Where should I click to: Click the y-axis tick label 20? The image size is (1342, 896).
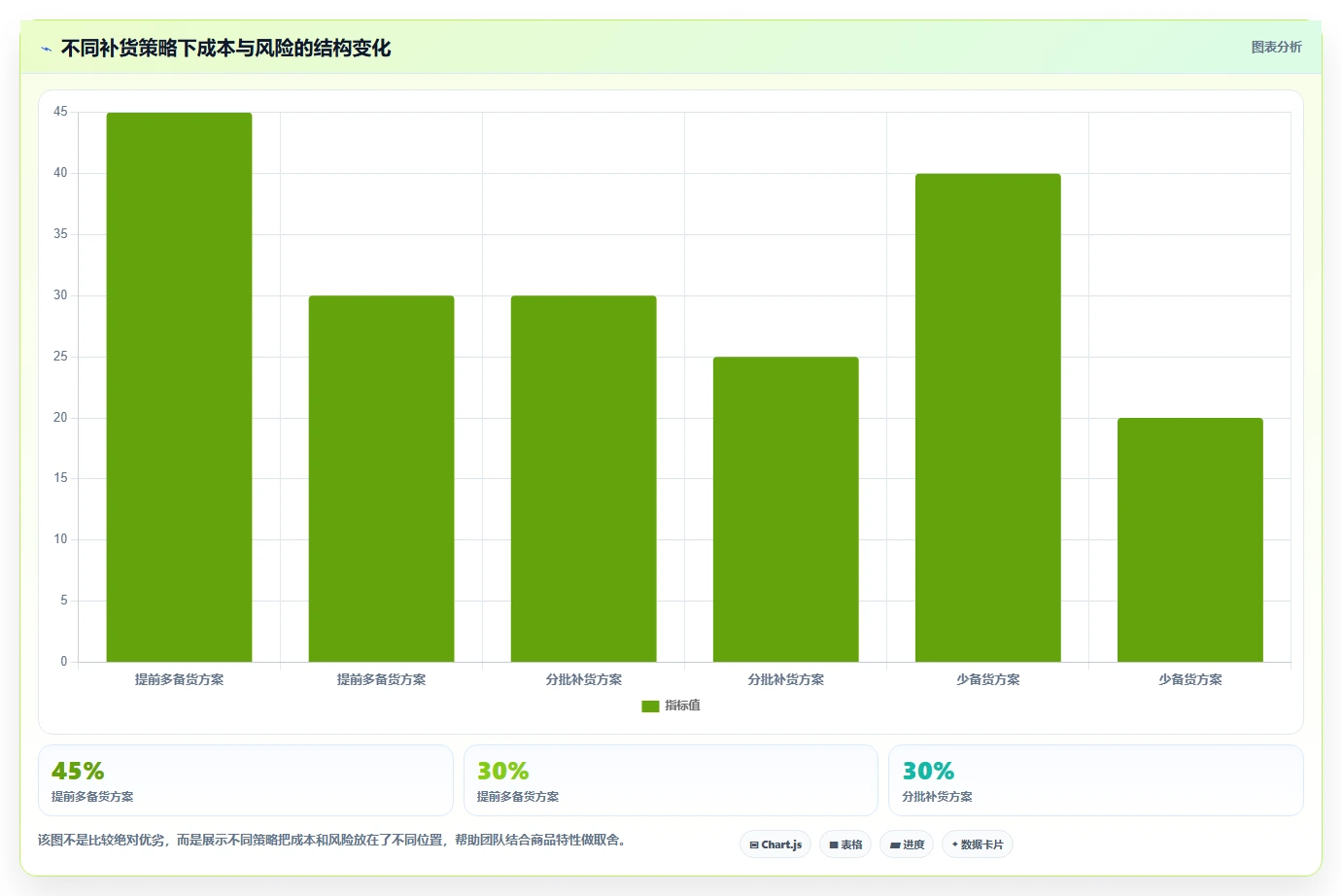60,418
